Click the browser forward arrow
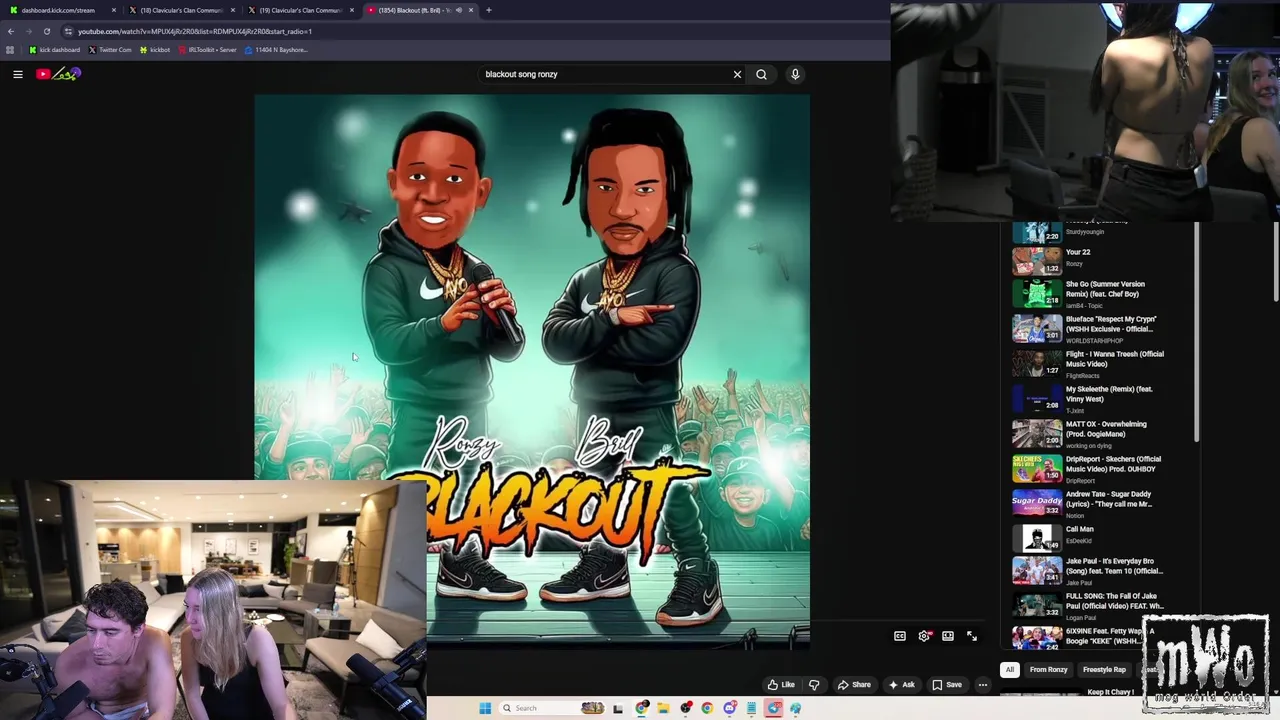Viewport: 1280px width, 720px height. (28, 31)
